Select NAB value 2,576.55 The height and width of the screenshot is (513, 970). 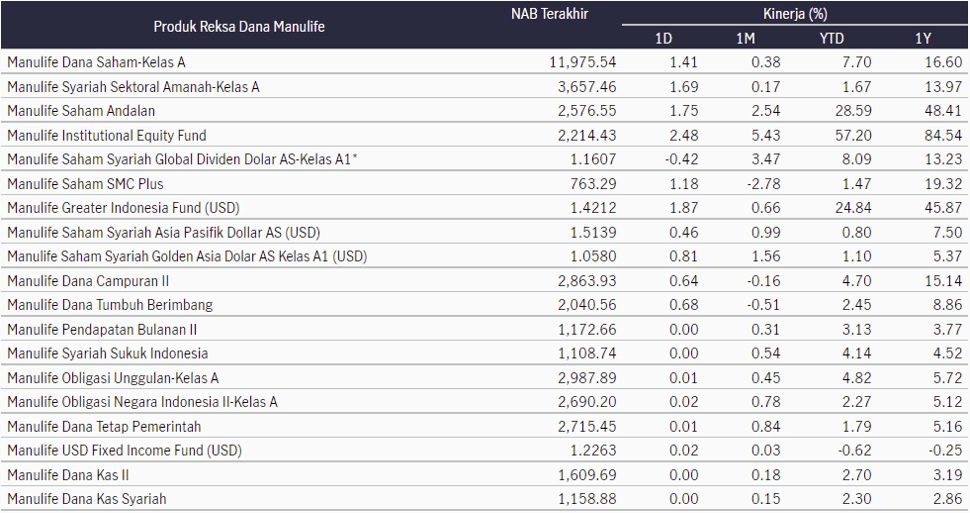(x=587, y=111)
